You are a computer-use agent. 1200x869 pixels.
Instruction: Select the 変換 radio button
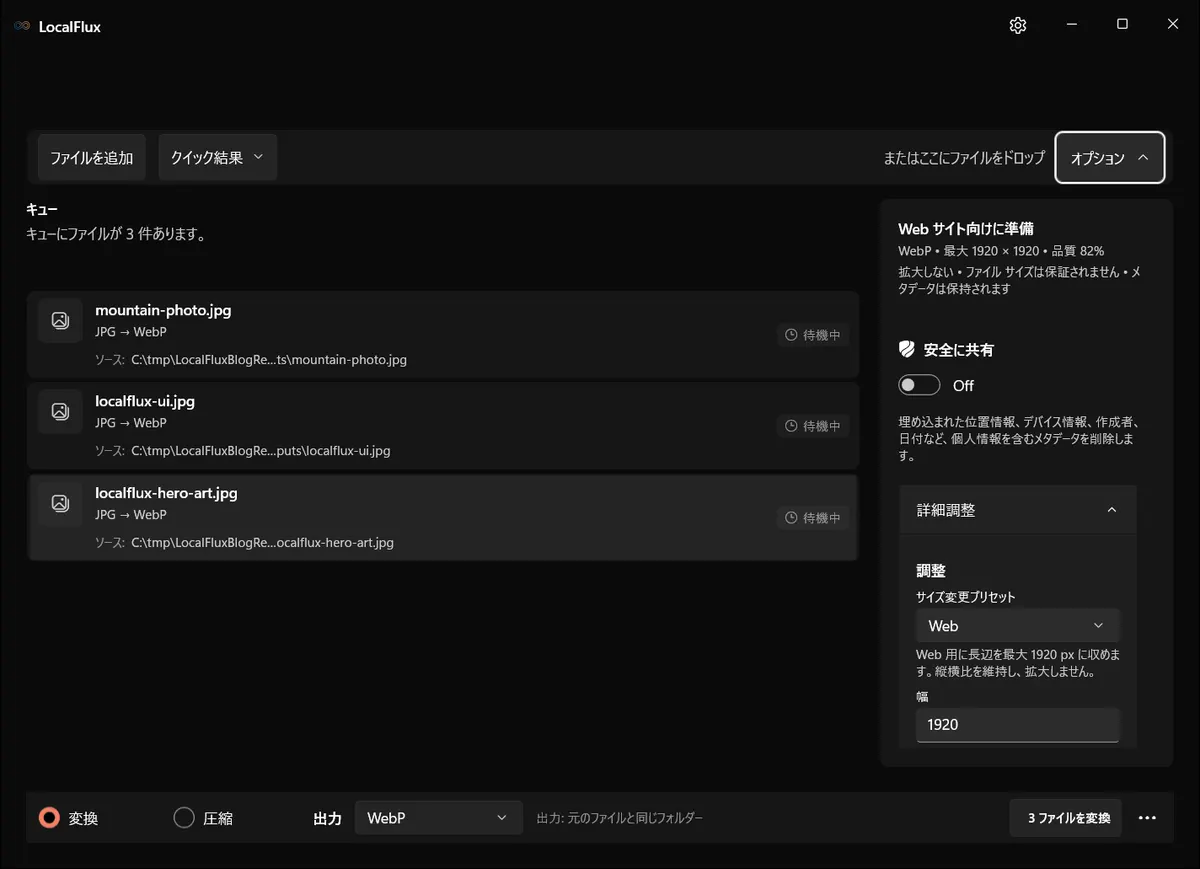pos(49,818)
